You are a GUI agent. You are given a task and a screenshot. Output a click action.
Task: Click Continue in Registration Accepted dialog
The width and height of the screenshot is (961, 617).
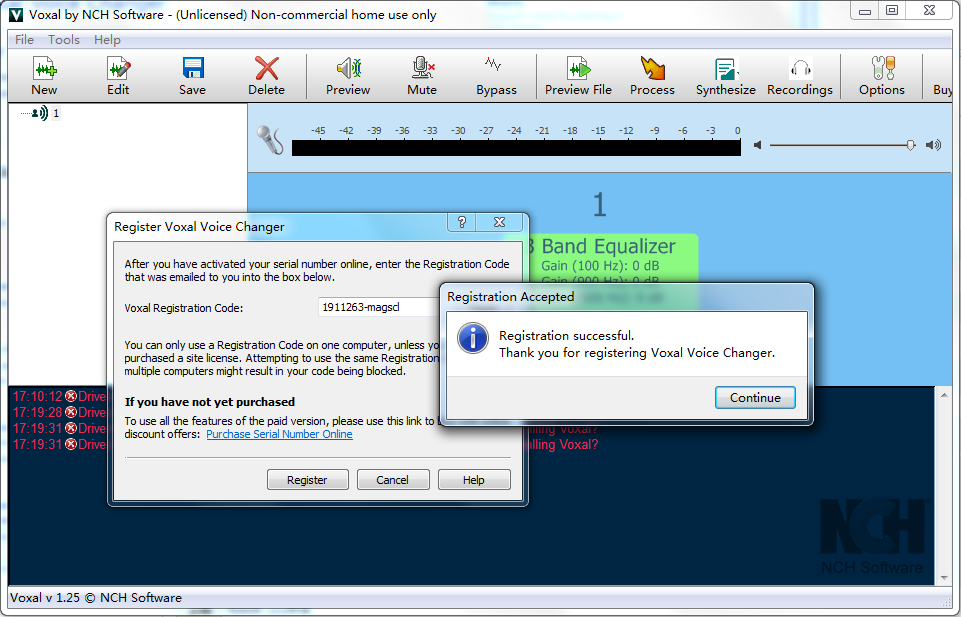pos(755,397)
